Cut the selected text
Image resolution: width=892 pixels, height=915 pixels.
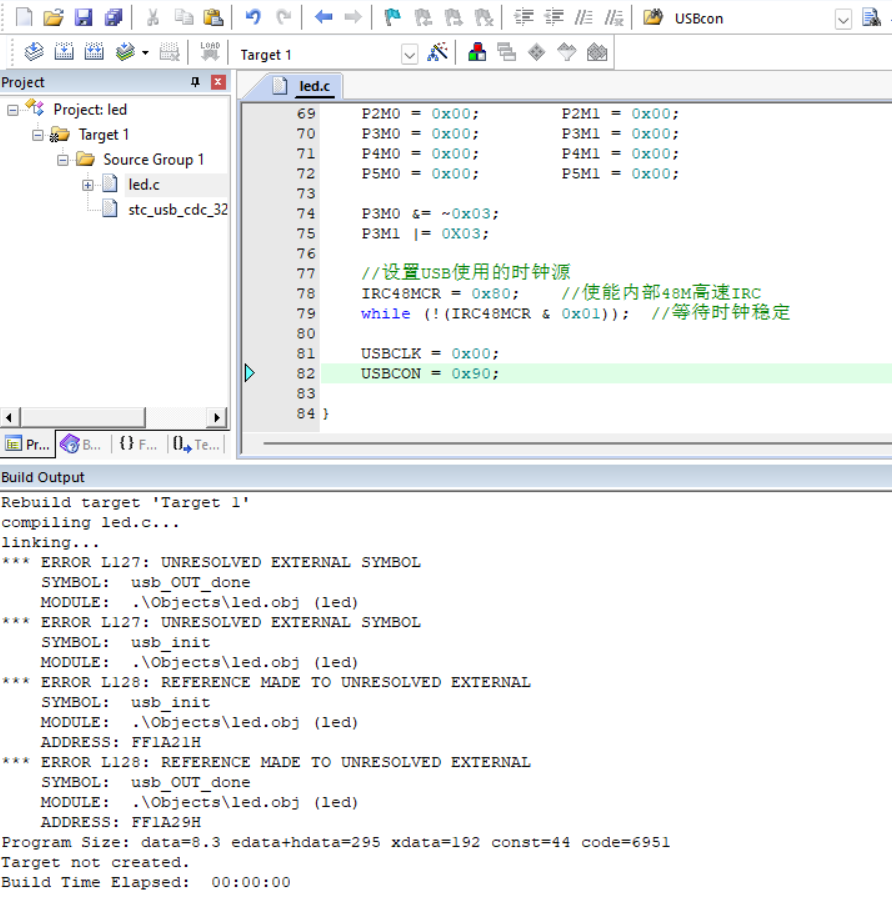[153, 18]
